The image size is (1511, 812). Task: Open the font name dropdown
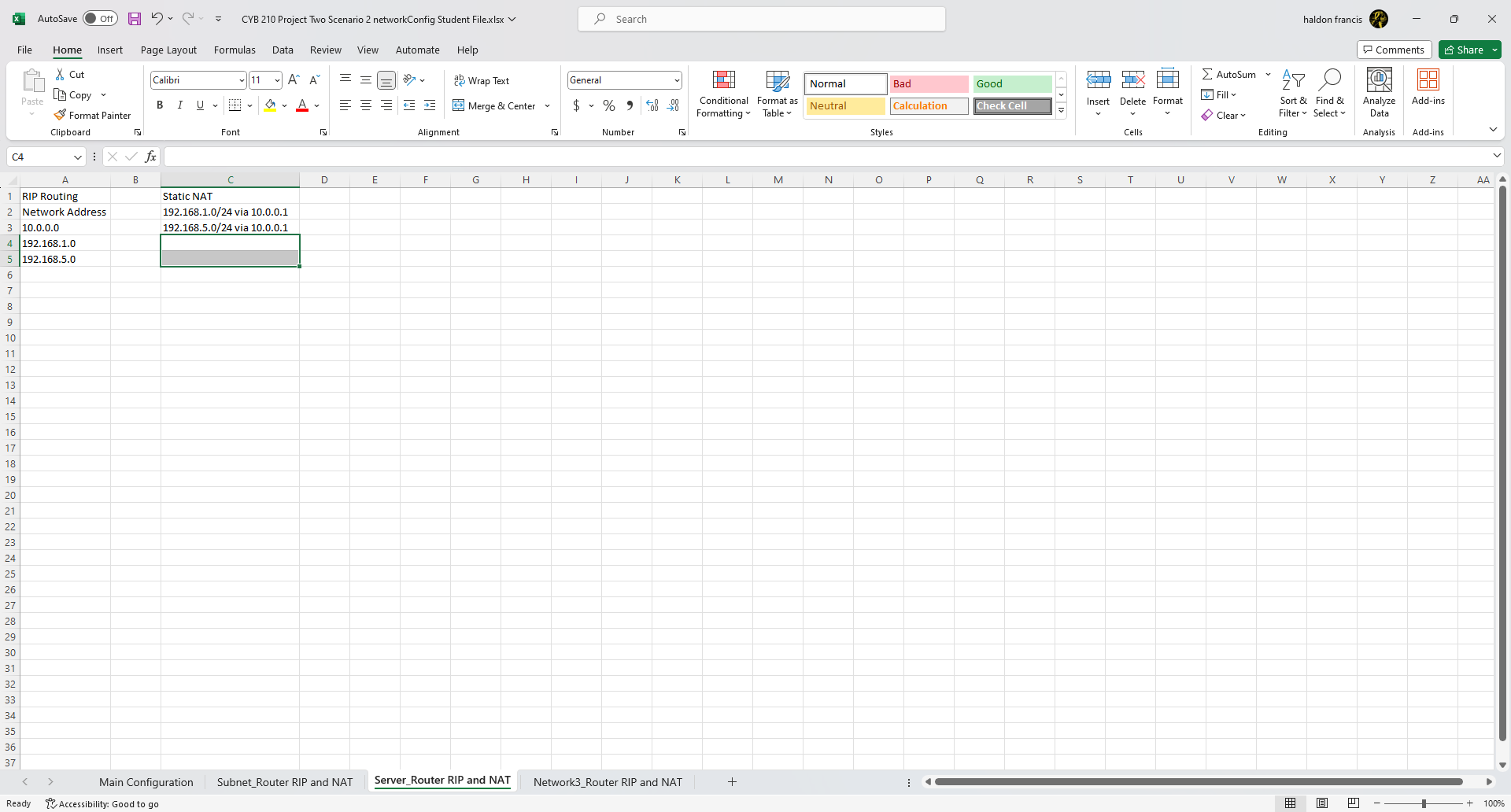[x=242, y=80]
